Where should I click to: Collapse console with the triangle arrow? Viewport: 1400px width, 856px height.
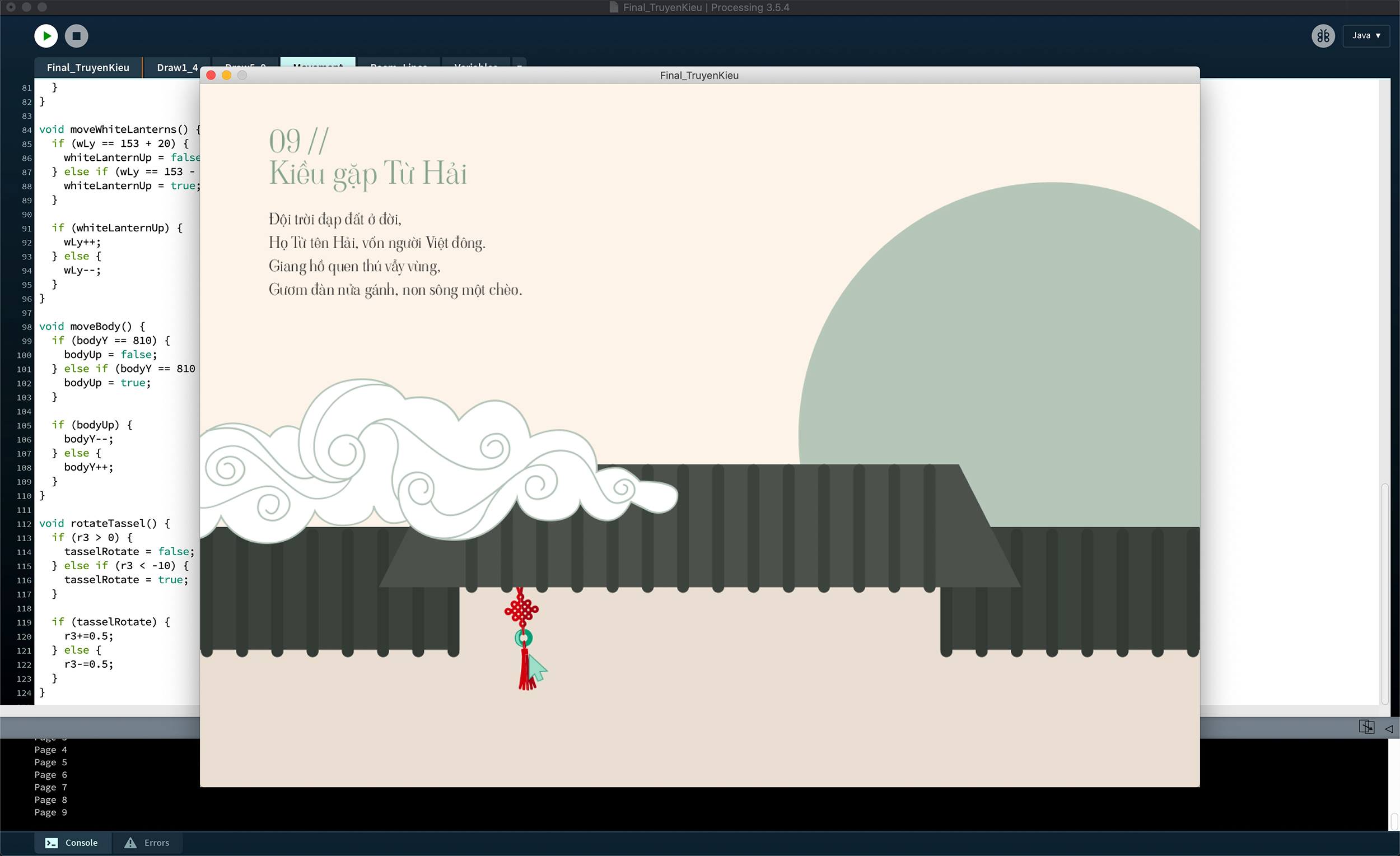coord(1388,728)
